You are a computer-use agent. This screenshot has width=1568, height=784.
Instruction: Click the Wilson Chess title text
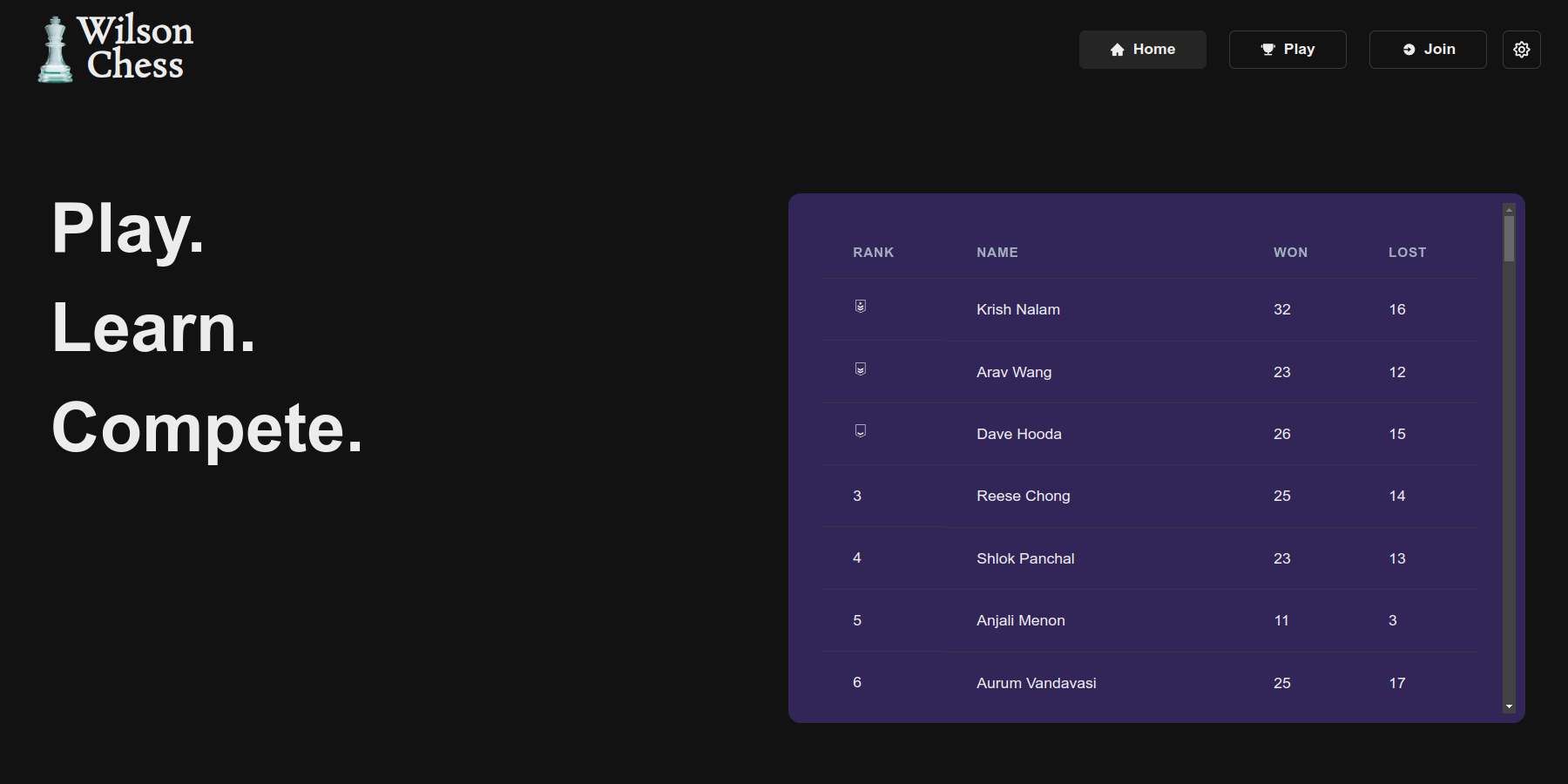135,48
